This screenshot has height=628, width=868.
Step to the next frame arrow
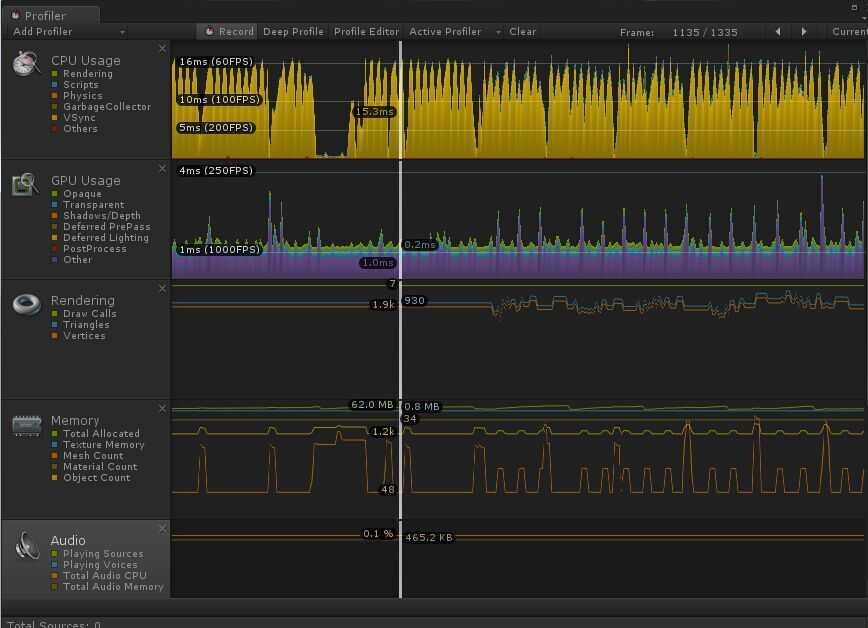804,32
